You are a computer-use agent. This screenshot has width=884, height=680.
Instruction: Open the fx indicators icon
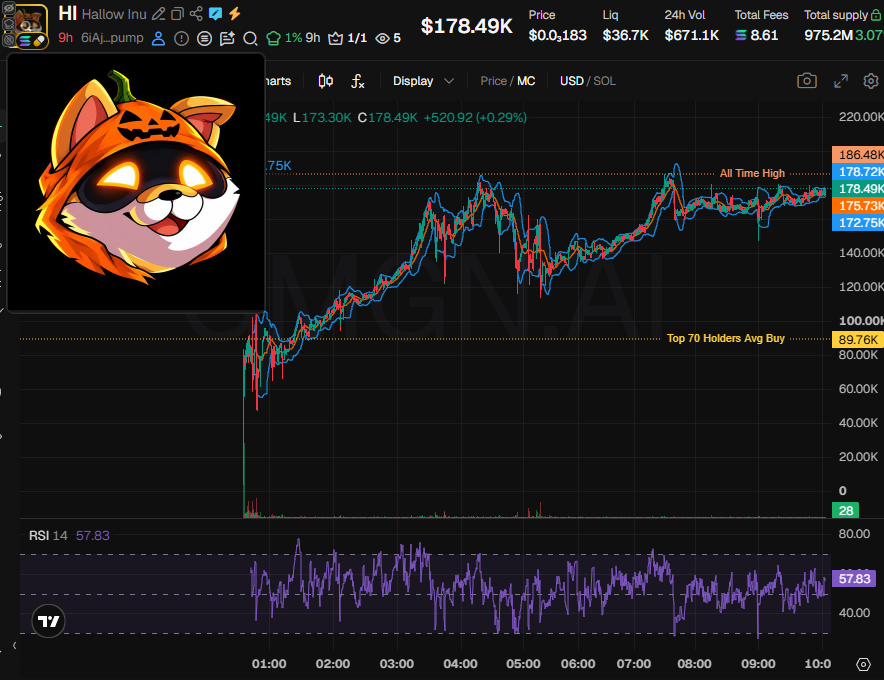358,81
